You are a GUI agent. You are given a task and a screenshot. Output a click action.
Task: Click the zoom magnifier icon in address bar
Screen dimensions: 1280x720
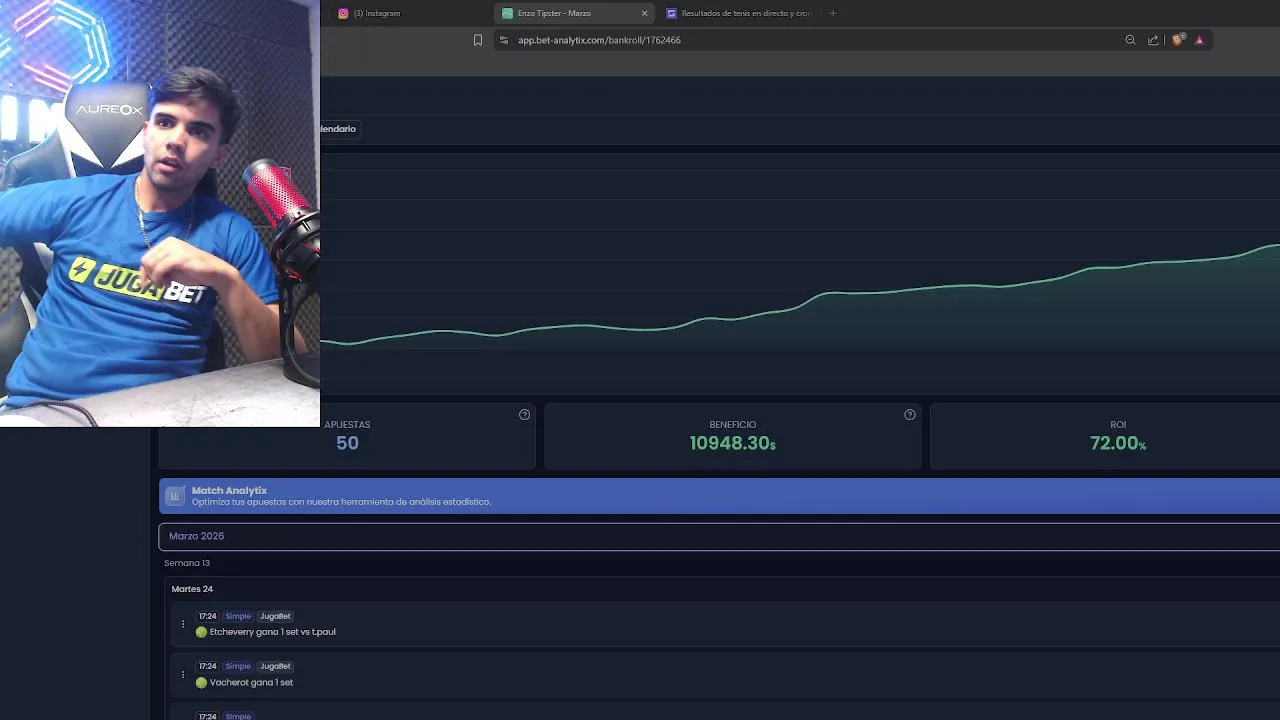coord(1130,40)
